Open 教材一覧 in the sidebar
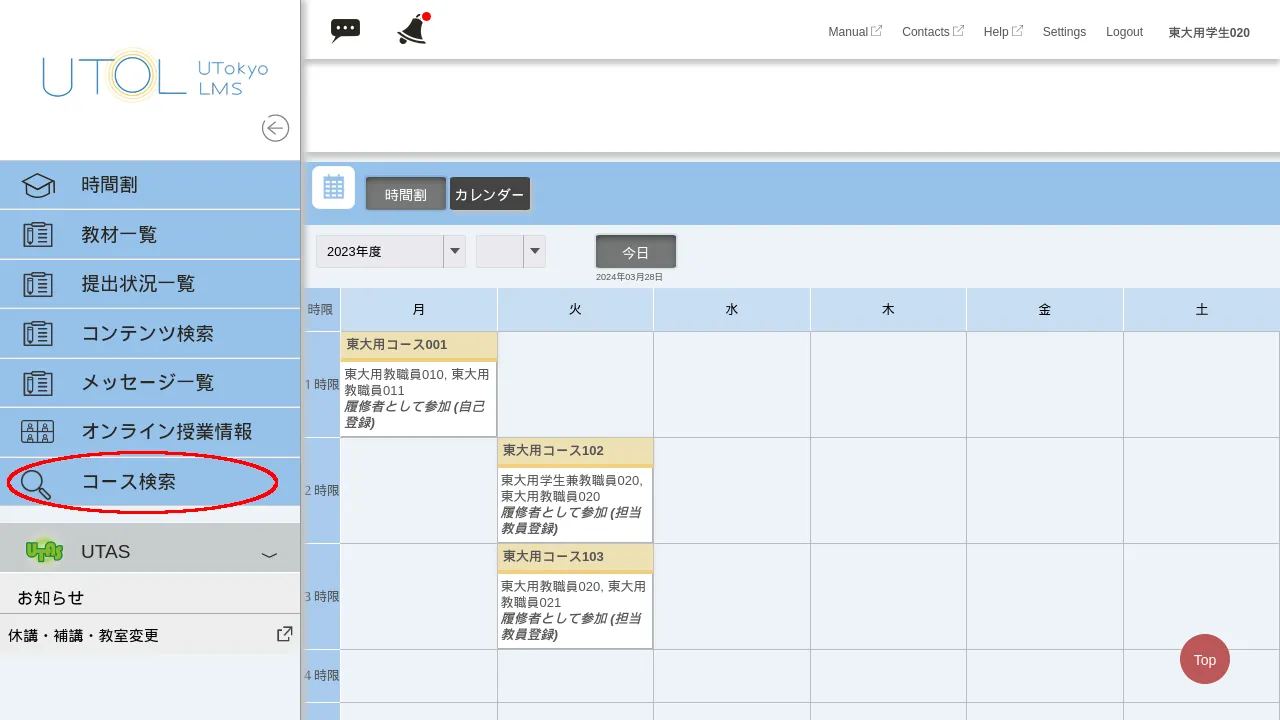The width and height of the screenshot is (1280, 720). [119, 235]
